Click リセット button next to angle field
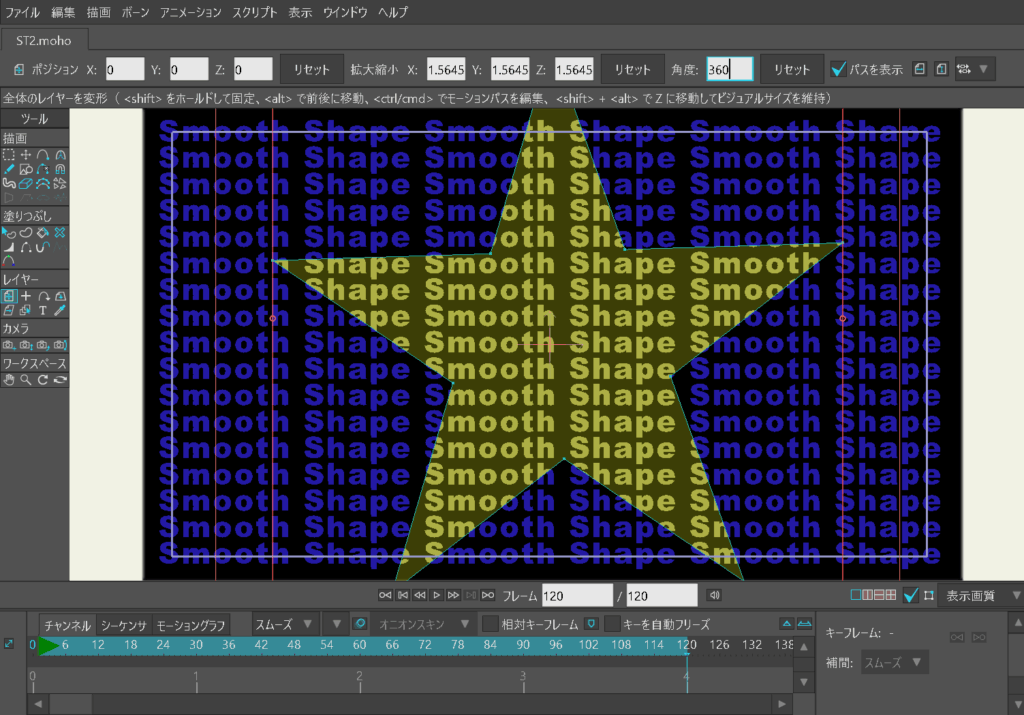 coord(792,69)
